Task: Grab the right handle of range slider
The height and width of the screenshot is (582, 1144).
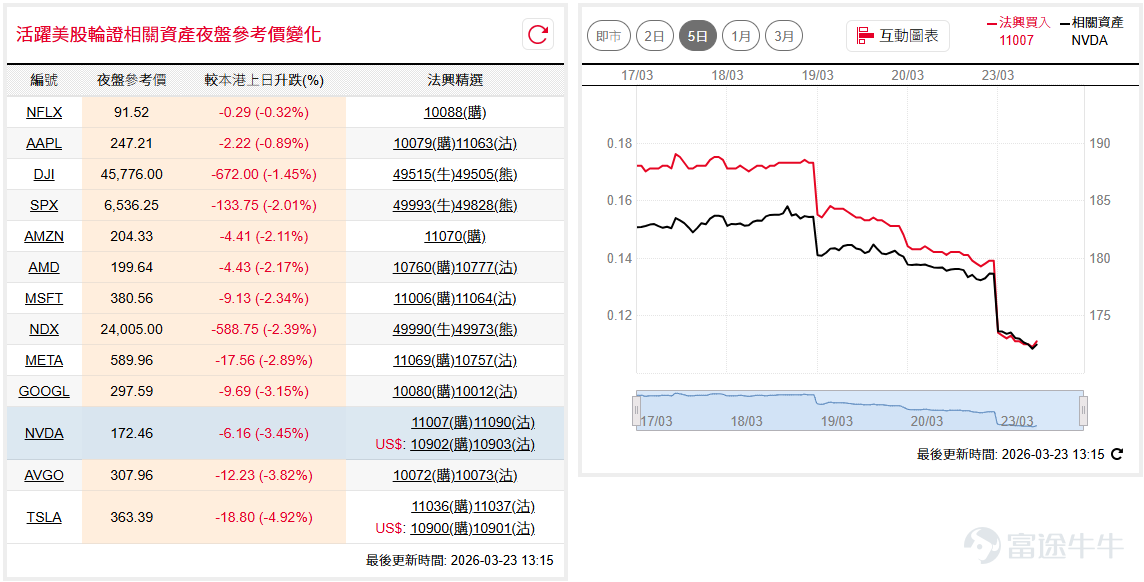Action: (x=1083, y=411)
